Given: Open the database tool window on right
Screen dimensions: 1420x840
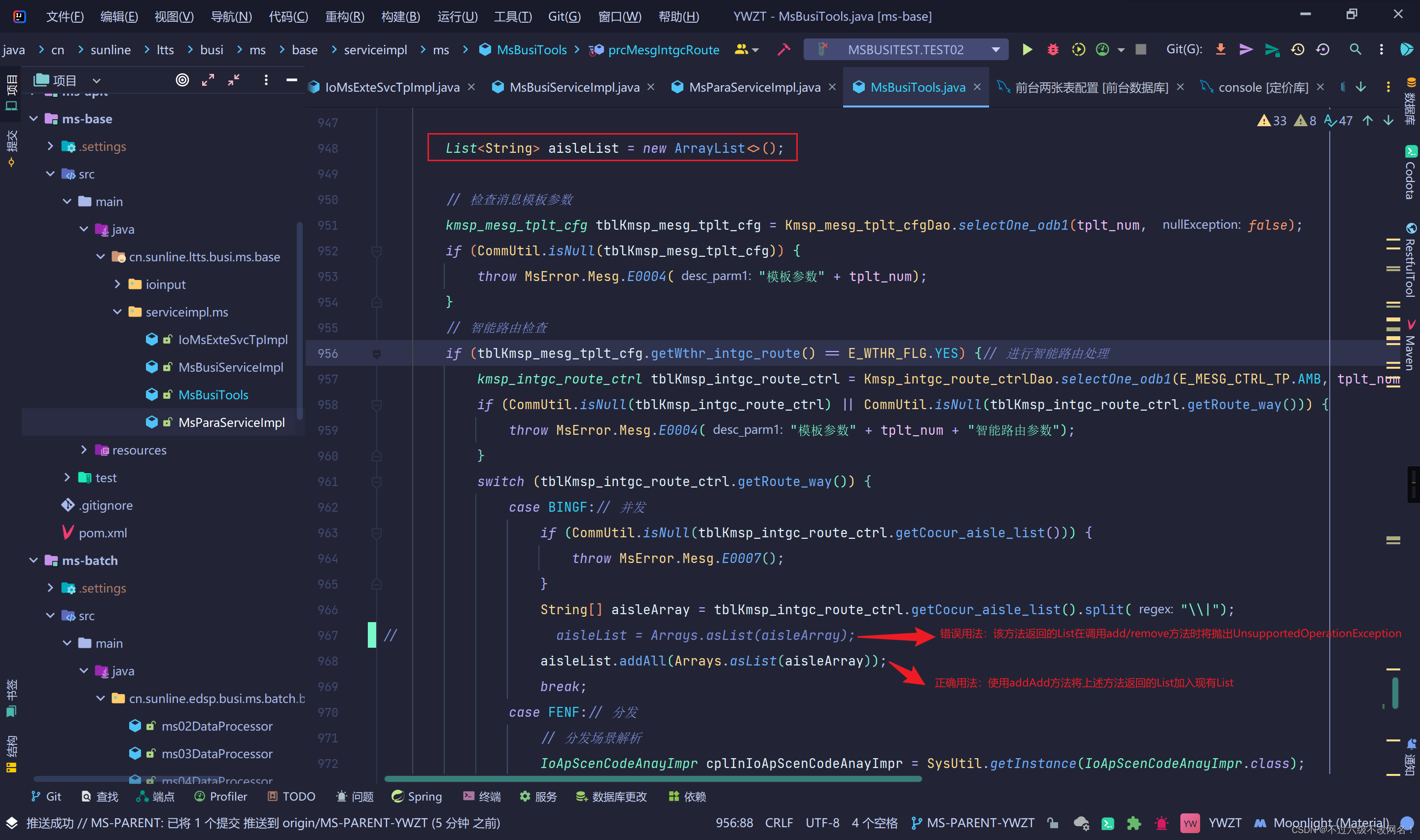Looking at the screenshot, I should pos(1410,101).
